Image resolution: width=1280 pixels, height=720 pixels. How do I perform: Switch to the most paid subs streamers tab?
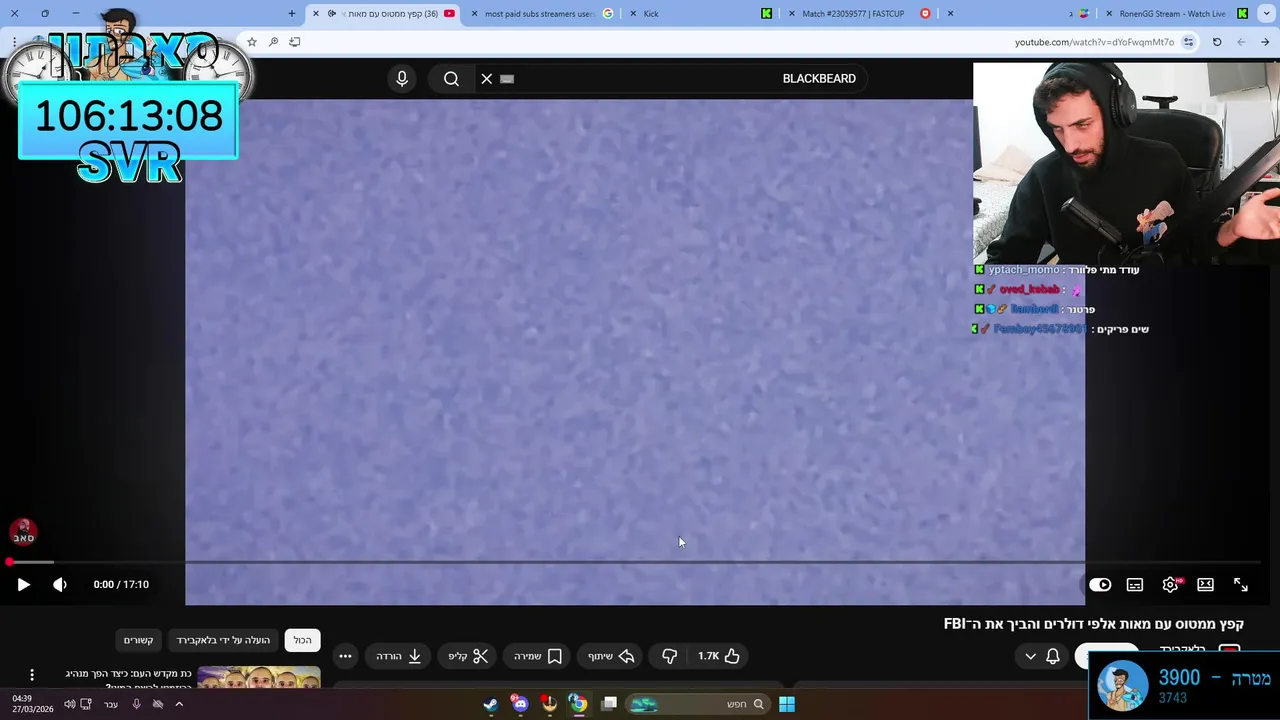coord(540,14)
